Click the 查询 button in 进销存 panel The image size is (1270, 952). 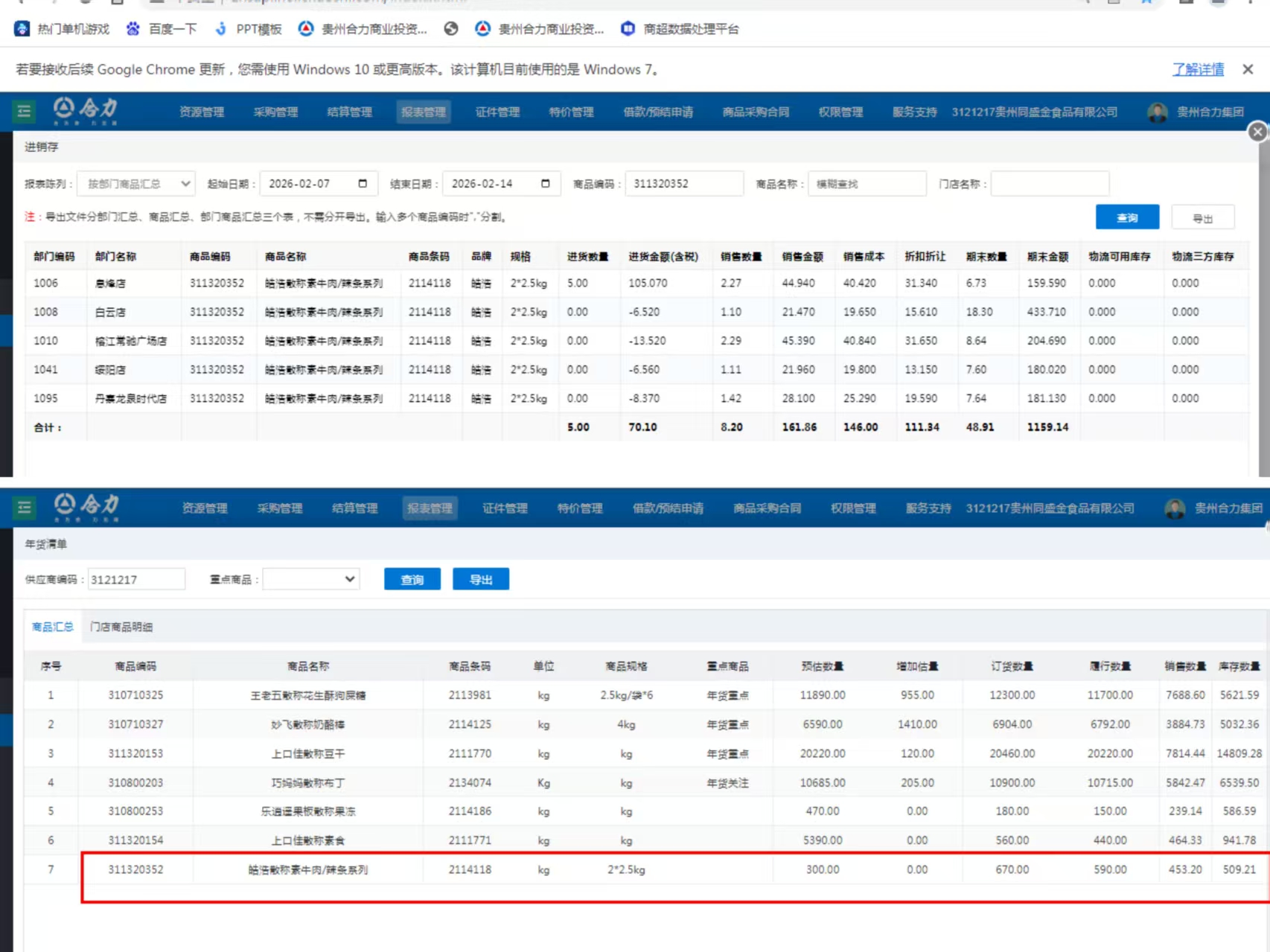point(1127,217)
